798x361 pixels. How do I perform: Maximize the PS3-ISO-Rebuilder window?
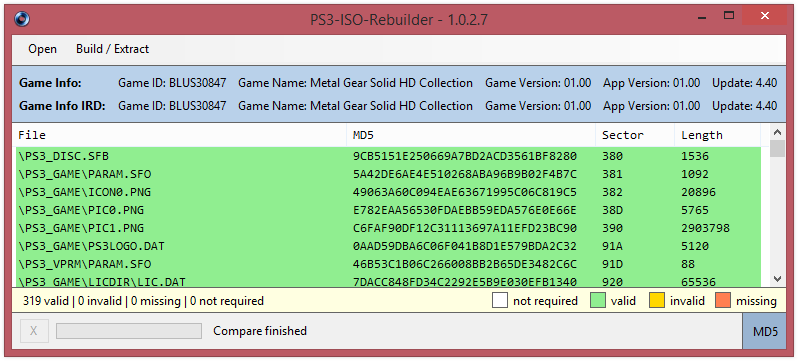729,16
